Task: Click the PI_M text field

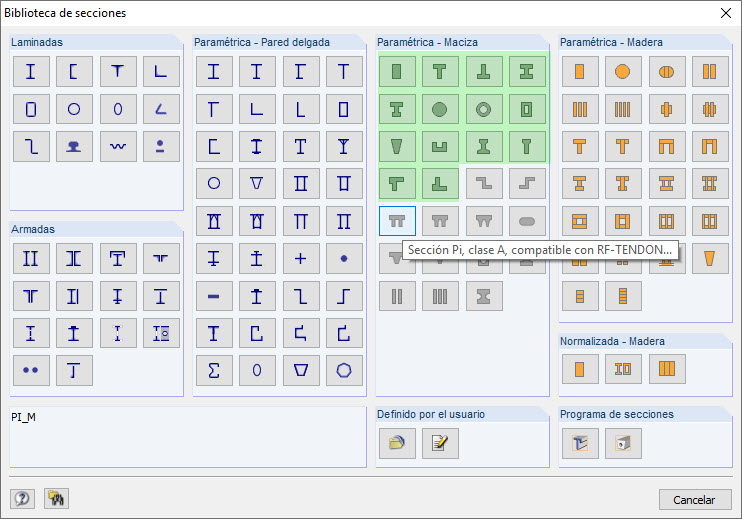Action: pos(188,437)
